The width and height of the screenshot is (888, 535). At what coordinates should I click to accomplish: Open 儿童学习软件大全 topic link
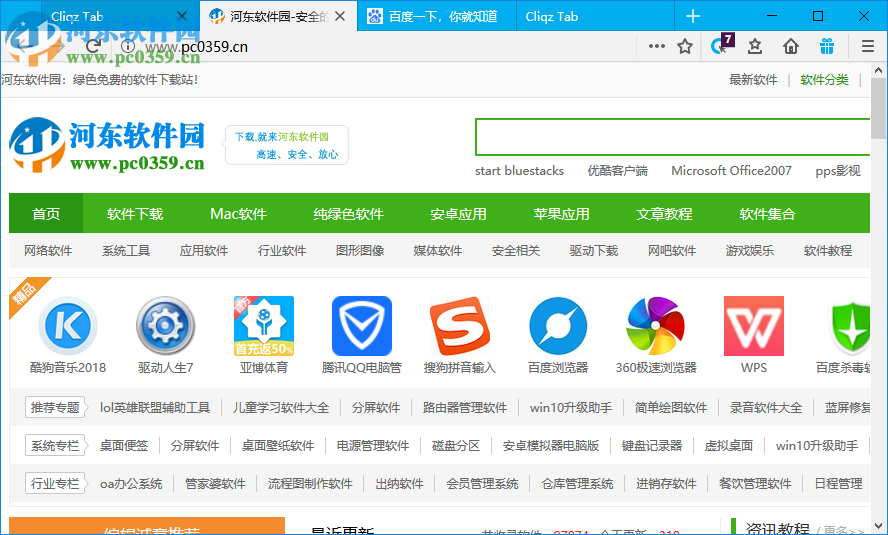pyautogui.click(x=281, y=407)
